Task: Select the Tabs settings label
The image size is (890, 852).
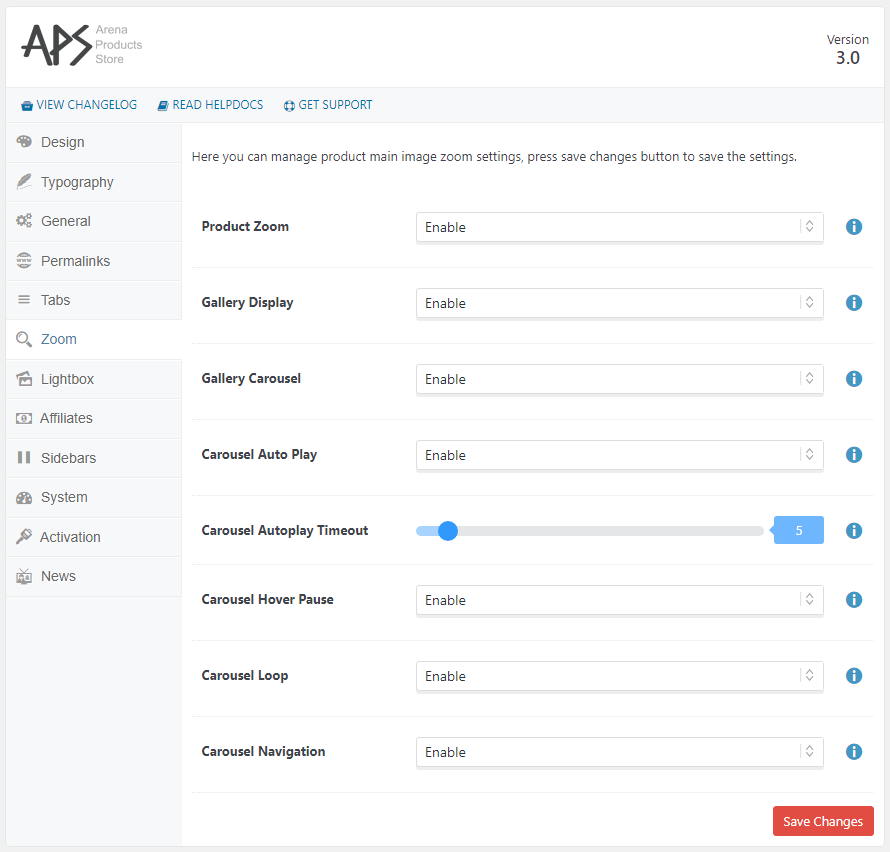Action: [56, 300]
